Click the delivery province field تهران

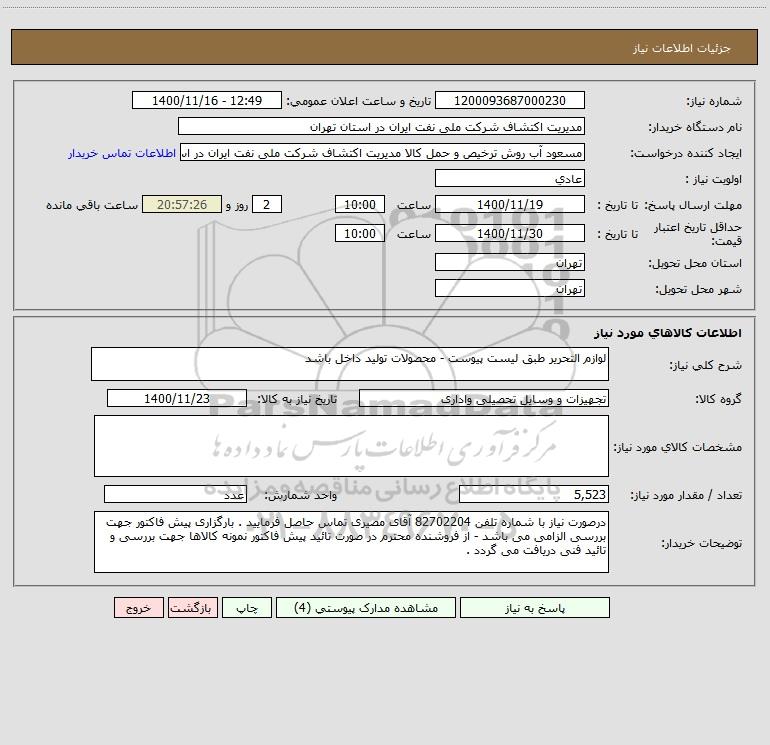[510, 263]
